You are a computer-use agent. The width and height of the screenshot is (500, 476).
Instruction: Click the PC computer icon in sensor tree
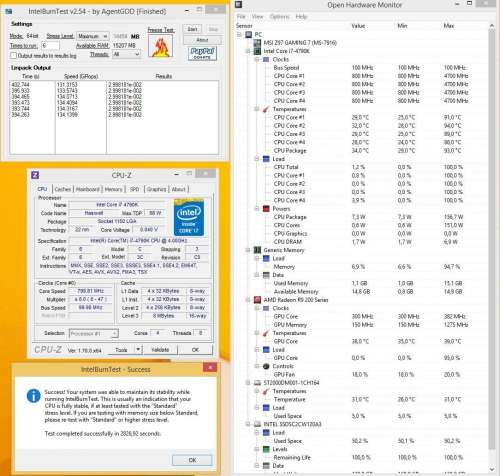click(x=249, y=34)
